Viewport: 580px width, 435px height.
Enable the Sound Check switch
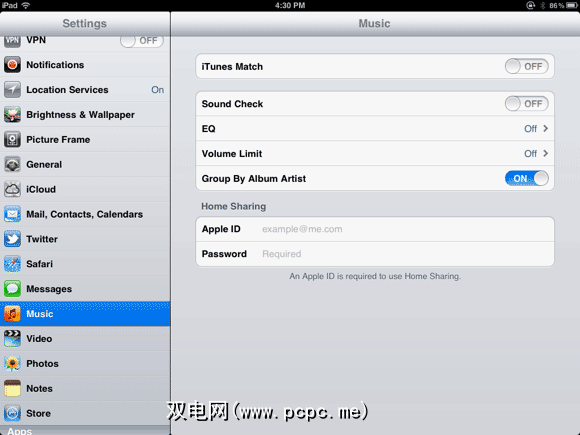click(x=526, y=104)
